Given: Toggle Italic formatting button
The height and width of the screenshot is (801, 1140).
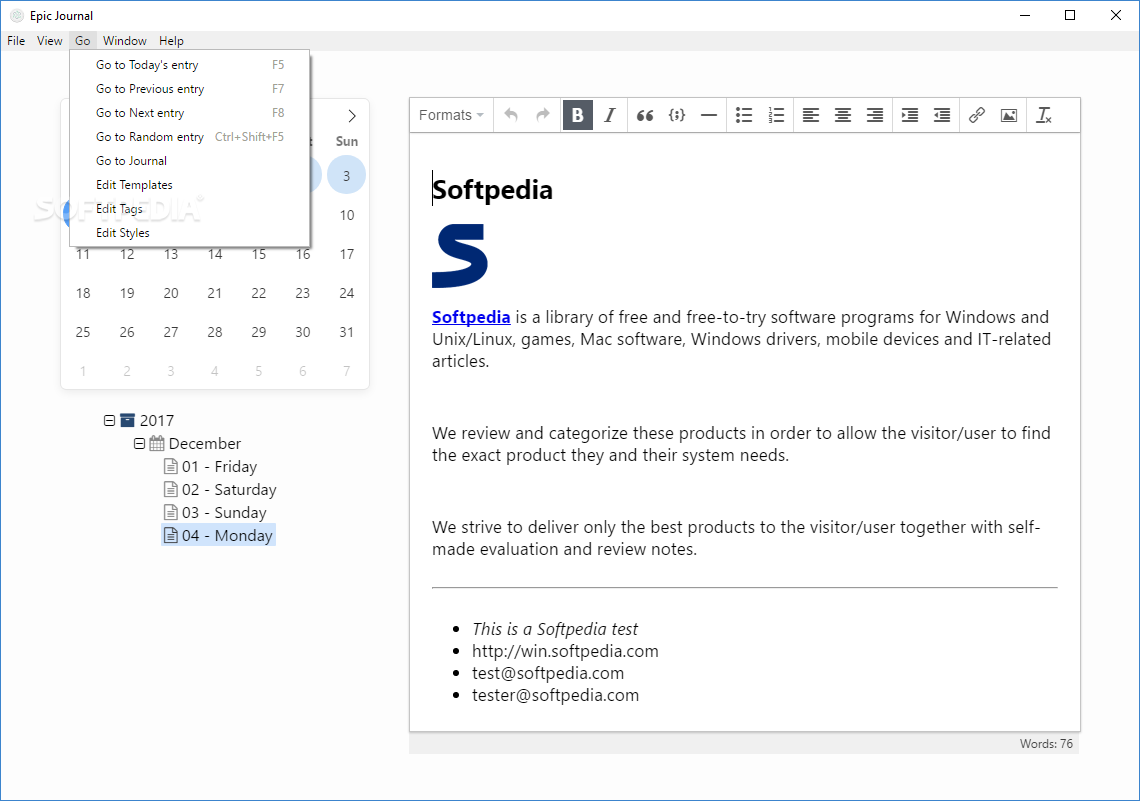Looking at the screenshot, I should click(x=610, y=115).
